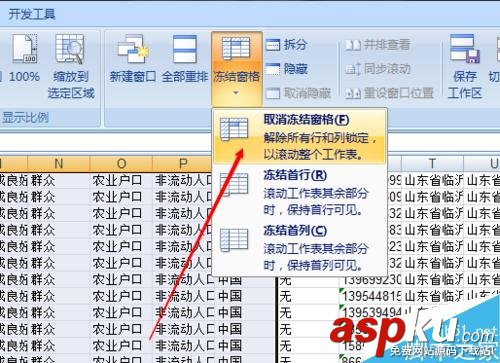Select column P header
This screenshot has width=500, height=363.
point(183,164)
